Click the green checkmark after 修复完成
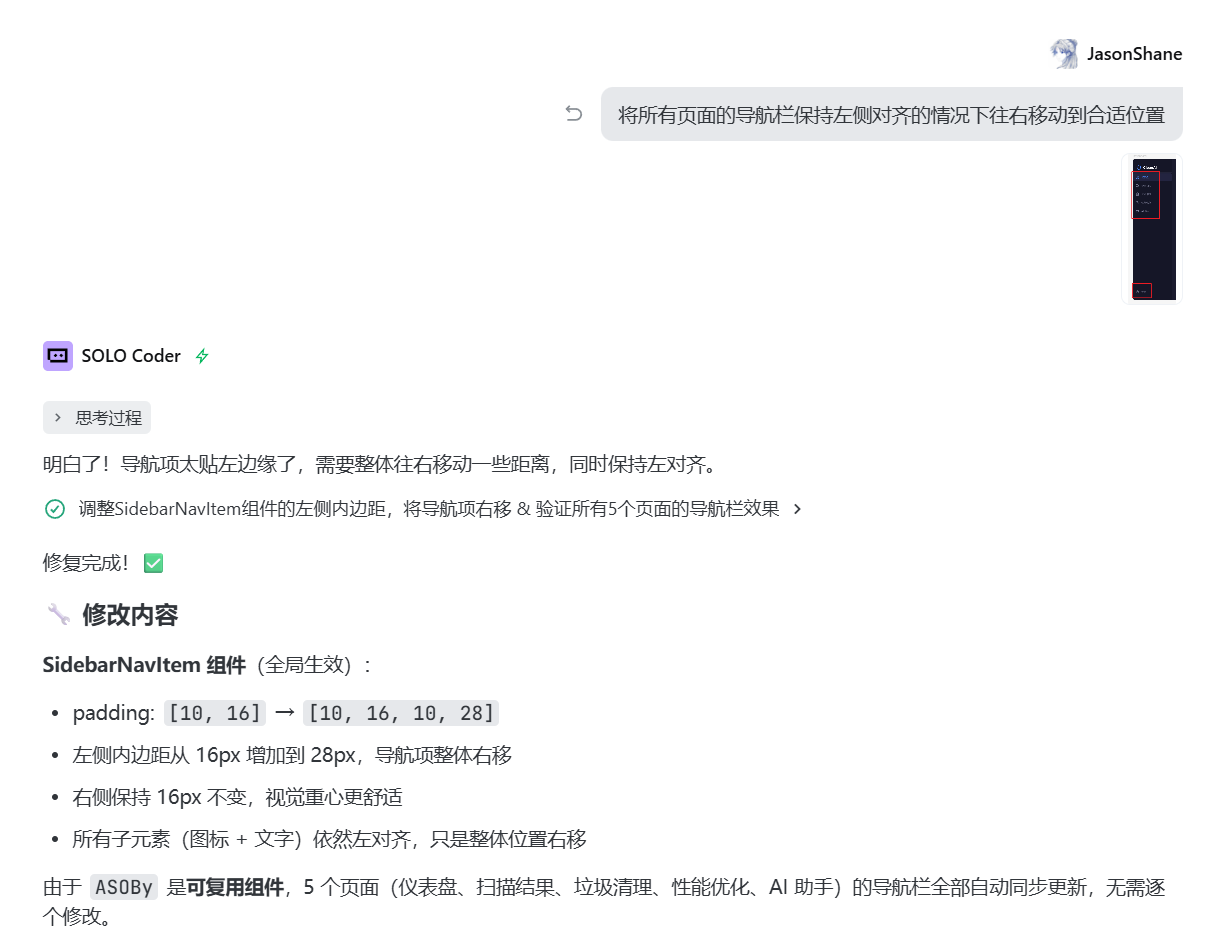The width and height of the screenshot is (1210, 946). [x=153, y=563]
